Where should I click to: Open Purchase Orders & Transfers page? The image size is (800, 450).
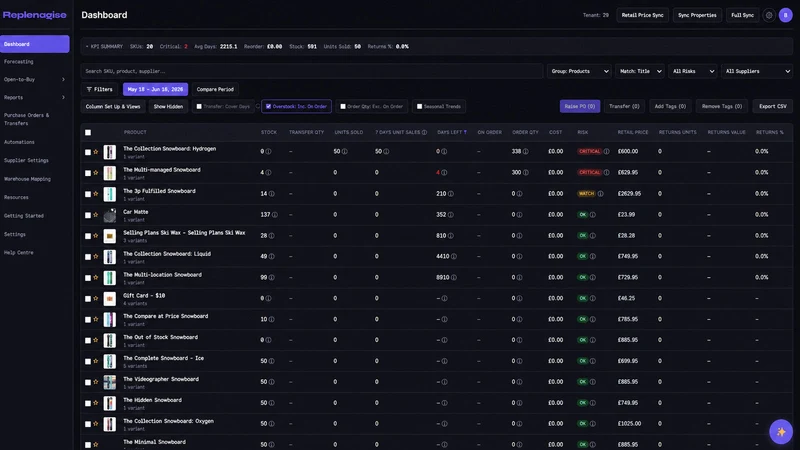coord(27,119)
